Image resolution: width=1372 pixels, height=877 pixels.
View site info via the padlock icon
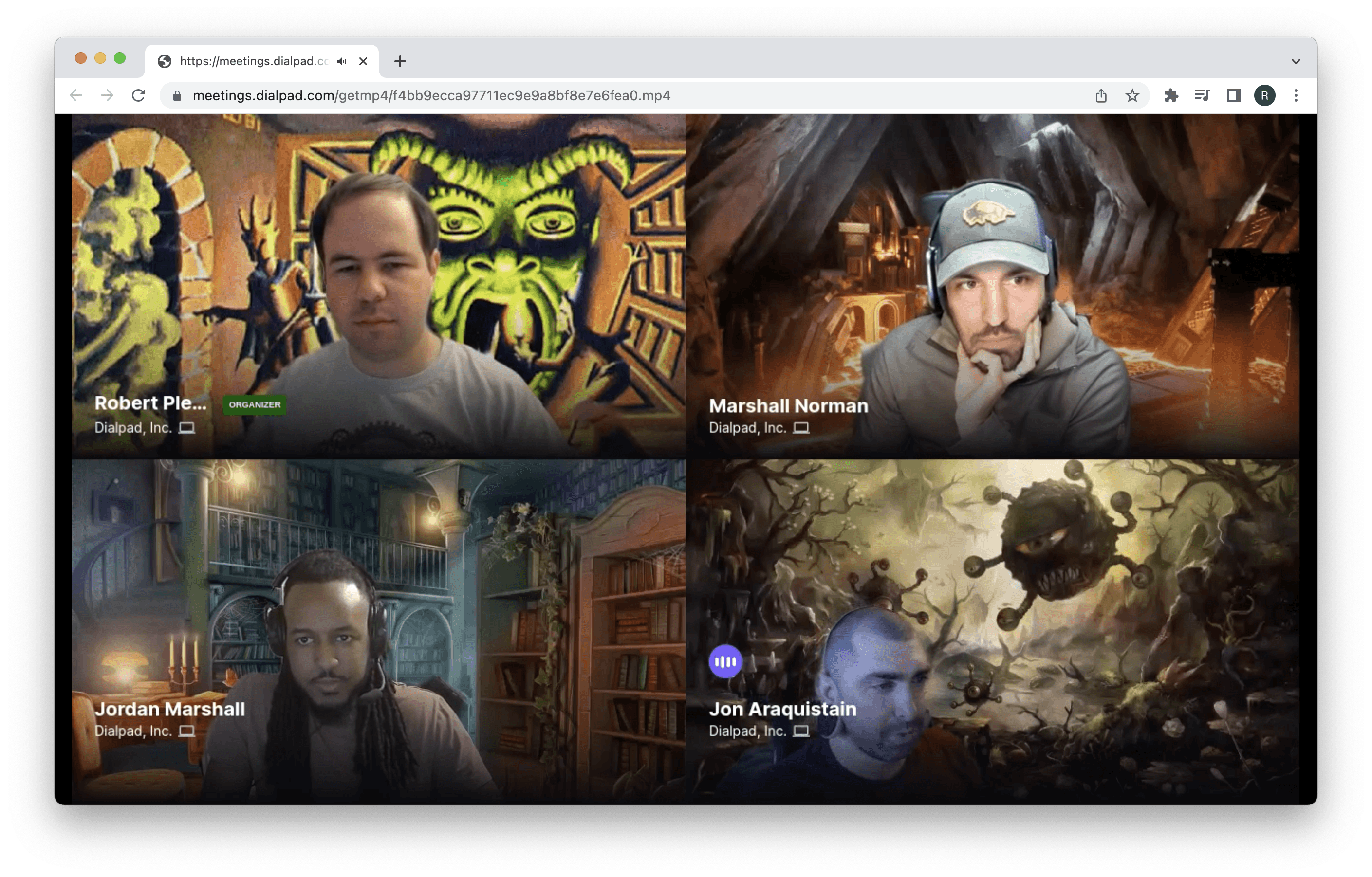pyautogui.click(x=177, y=96)
